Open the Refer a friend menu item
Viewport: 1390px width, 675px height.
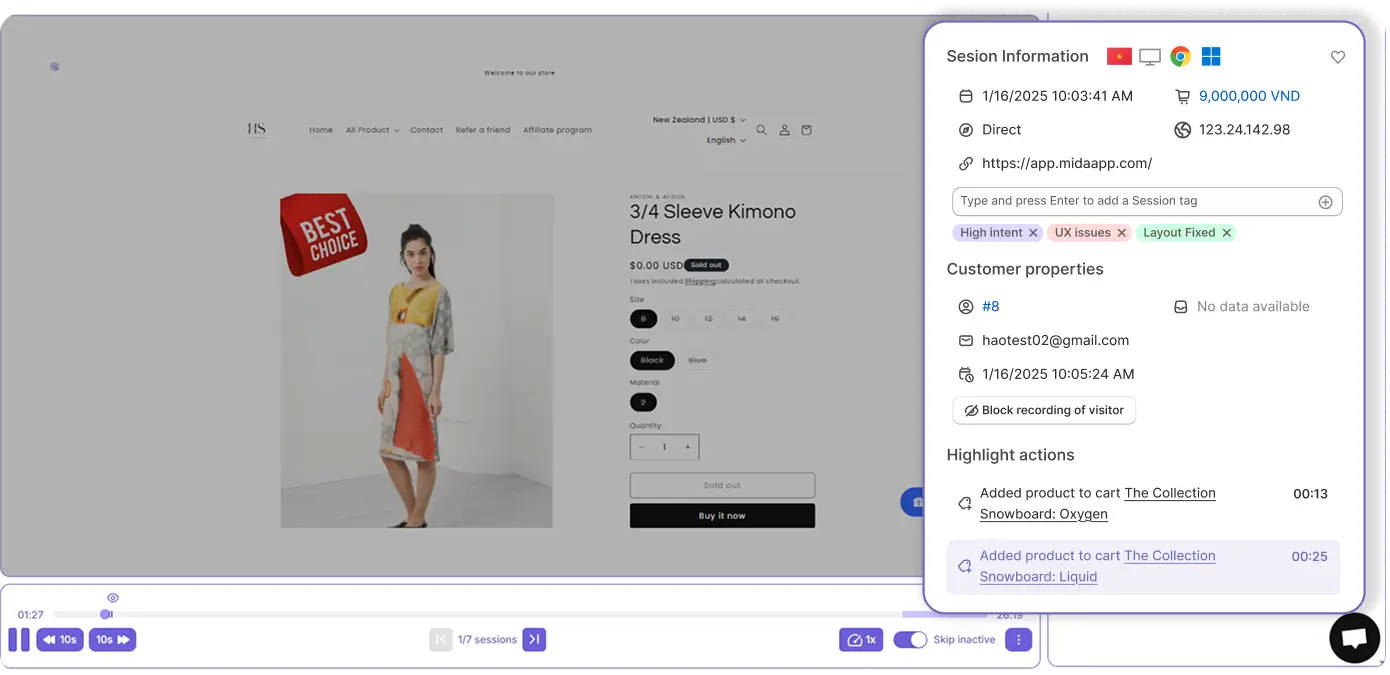pyautogui.click(x=482, y=130)
